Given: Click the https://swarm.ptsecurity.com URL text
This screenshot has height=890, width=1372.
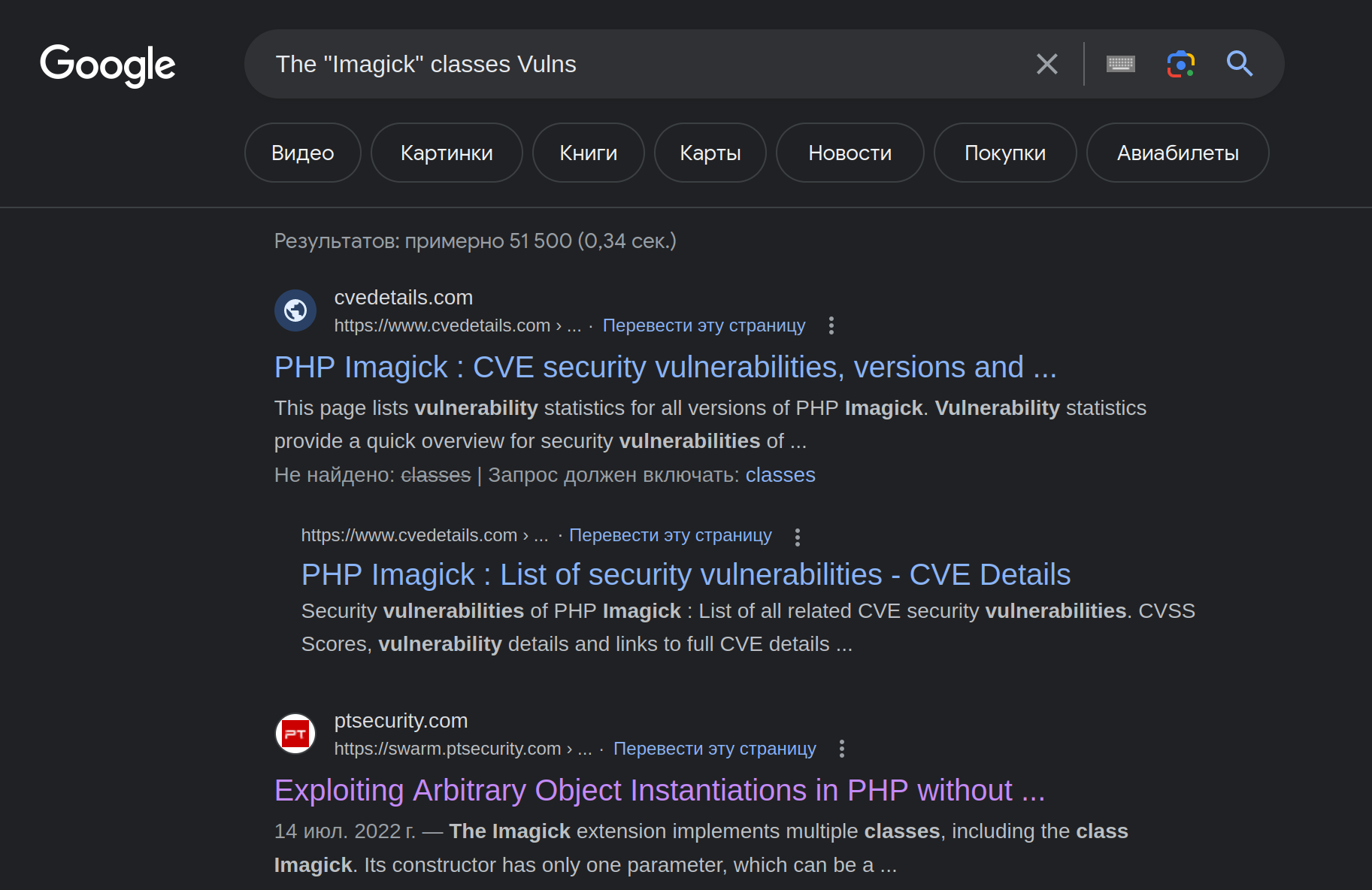Looking at the screenshot, I should pos(447,749).
